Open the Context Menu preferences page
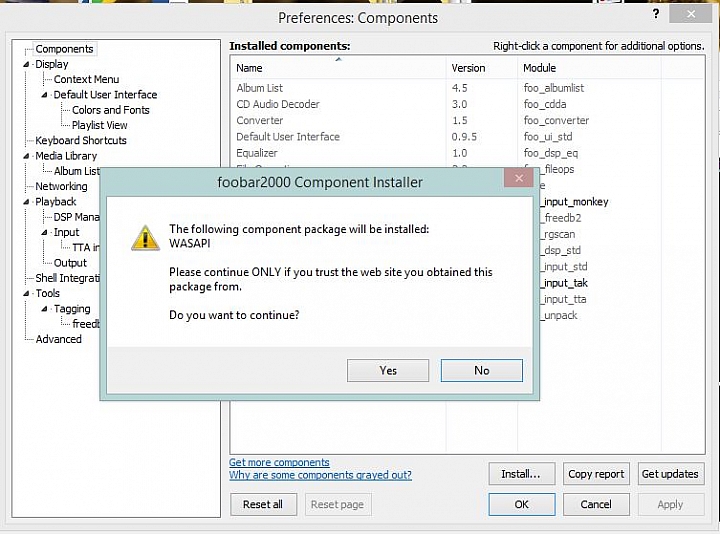This screenshot has width=720, height=534. [86, 79]
